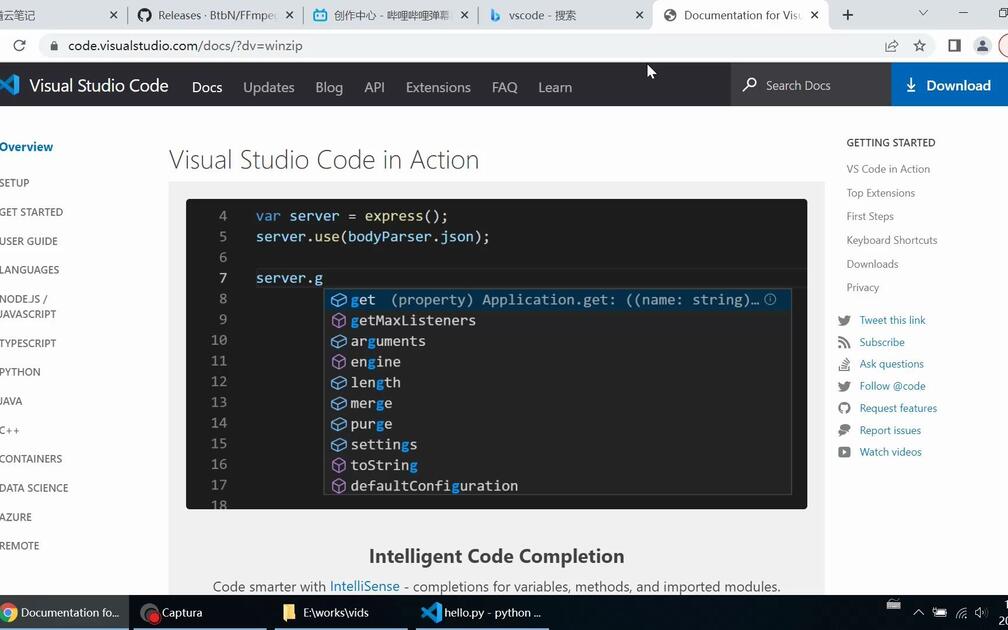Viewport: 1008px width, 630px height.
Task: Close the GitHub Releases tab
Action: click(290, 15)
